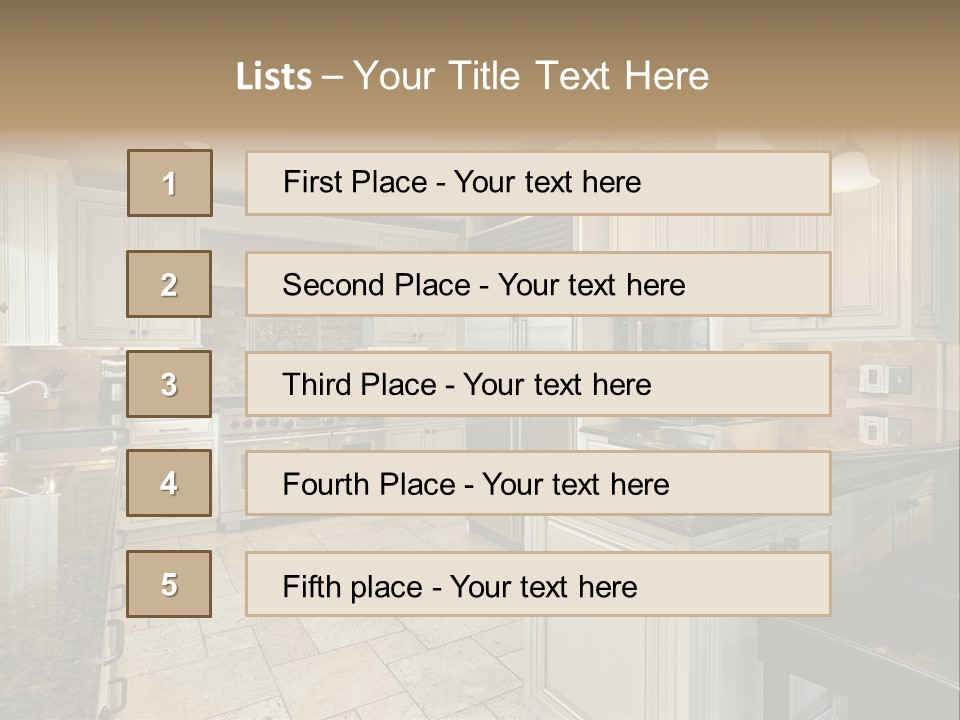This screenshot has height=720, width=960.
Task: Click the number 2 box
Action: [169, 284]
